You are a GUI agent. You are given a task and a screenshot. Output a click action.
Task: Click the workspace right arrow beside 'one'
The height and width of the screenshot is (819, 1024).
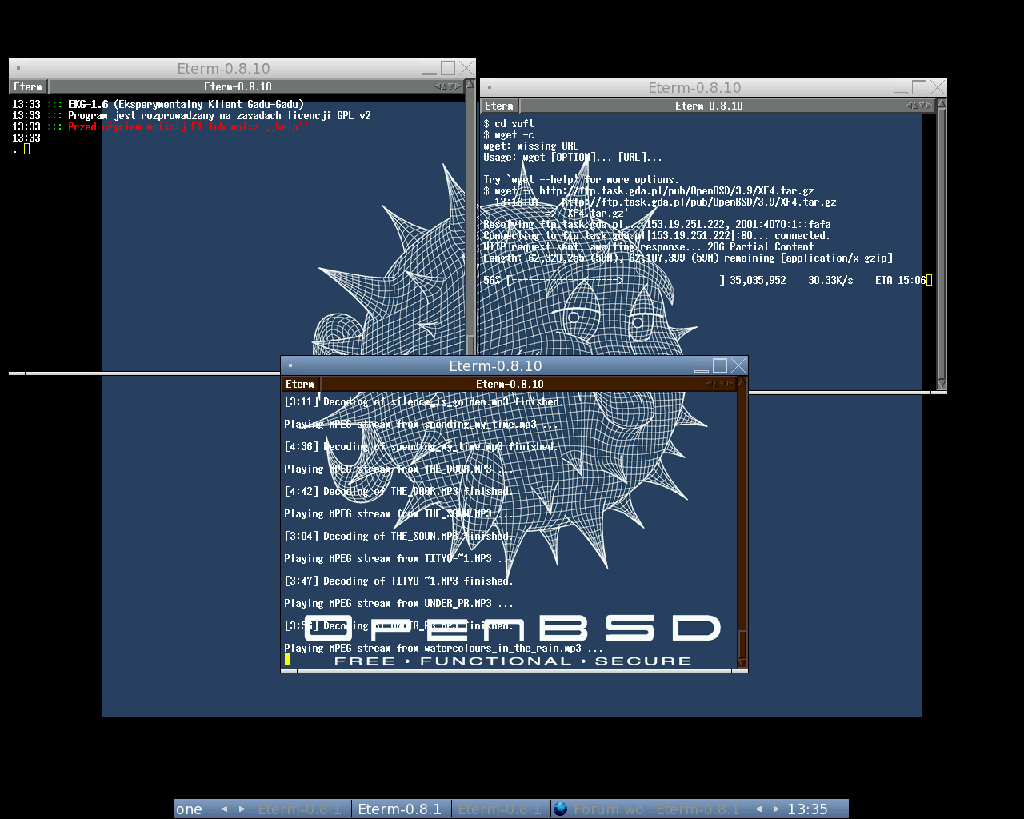click(x=240, y=808)
